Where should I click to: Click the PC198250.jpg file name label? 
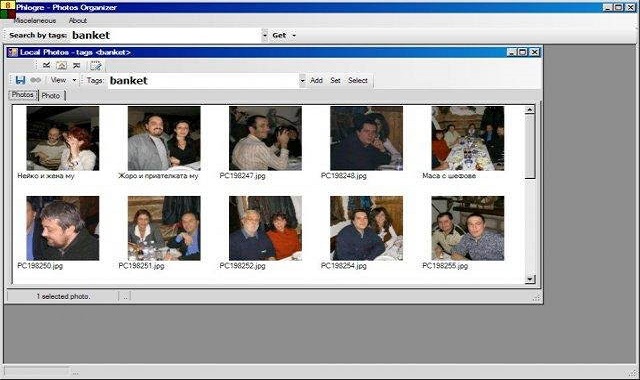pos(40,266)
